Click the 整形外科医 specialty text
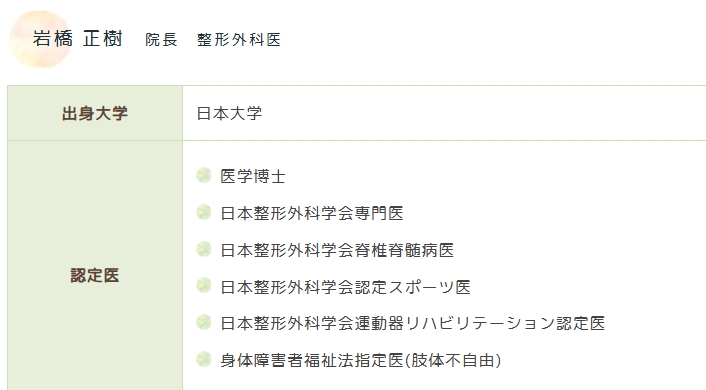This screenshot has height=390, width=706. [x=239, y=40]
